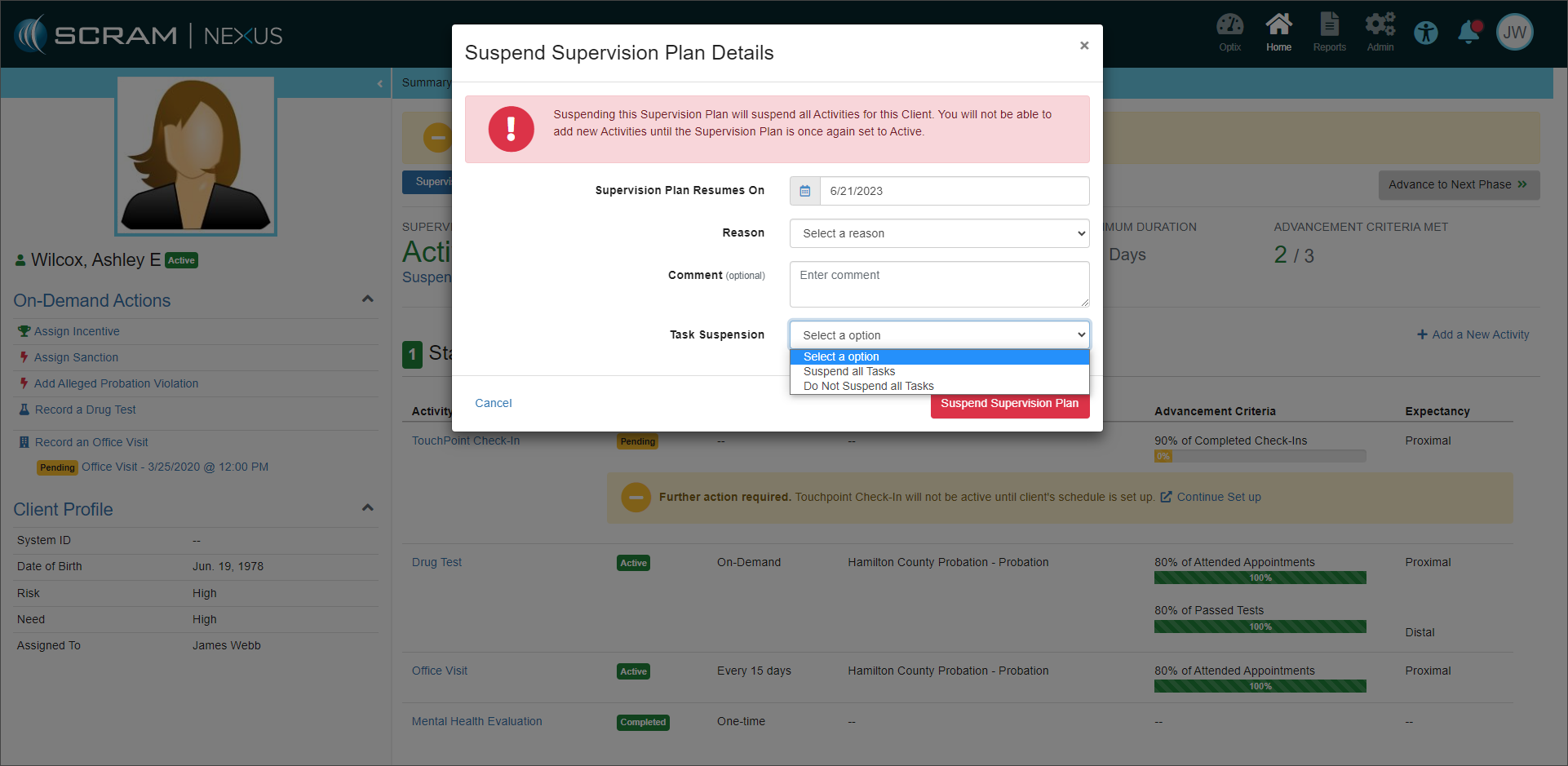Click the Enter comment text area
The height and width of the screenshot is (766, 1568).
tap(939, 284)
